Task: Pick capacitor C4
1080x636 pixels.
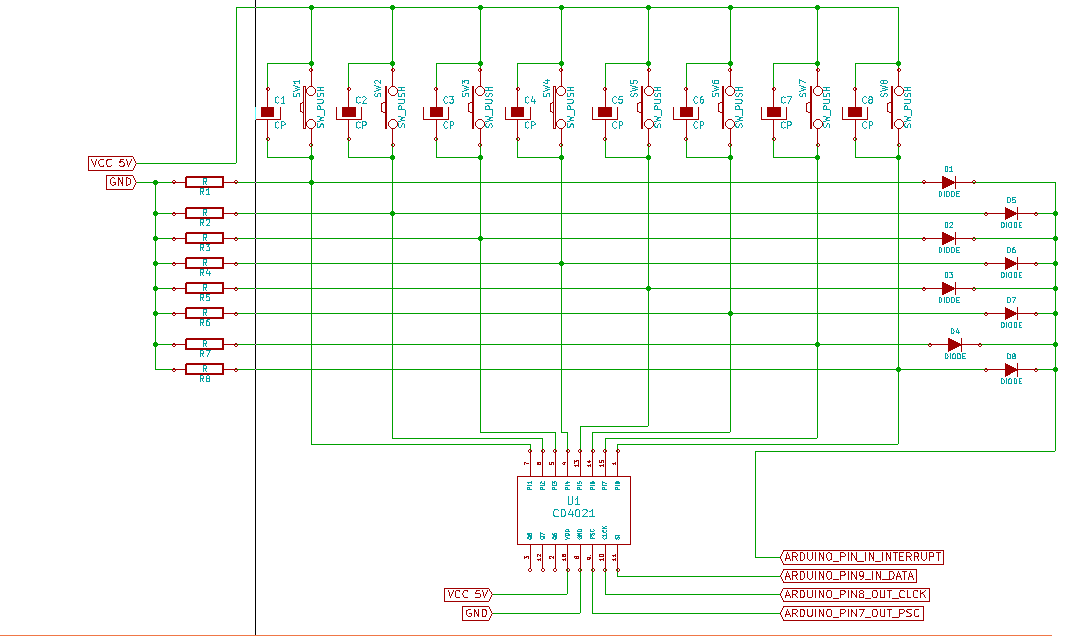Action: click(x=517, y=113)
